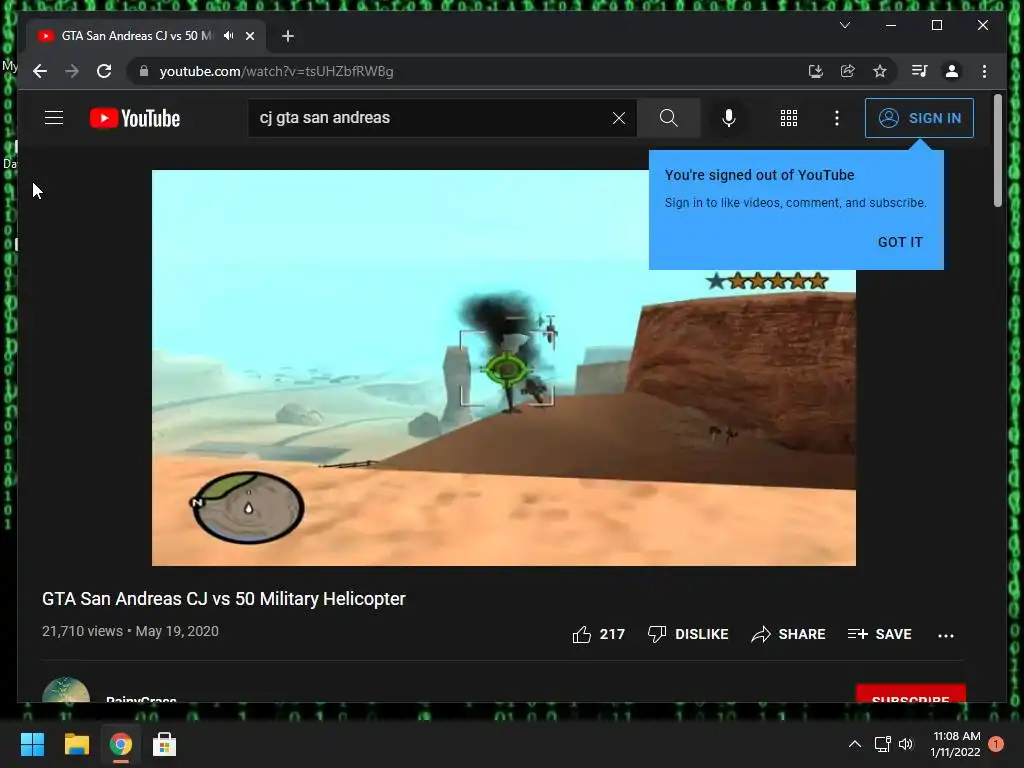Viewport: 1024px width, 768px height.
Task: Click the red SUBSCRIBE button
Action: [x=910, y=694]
